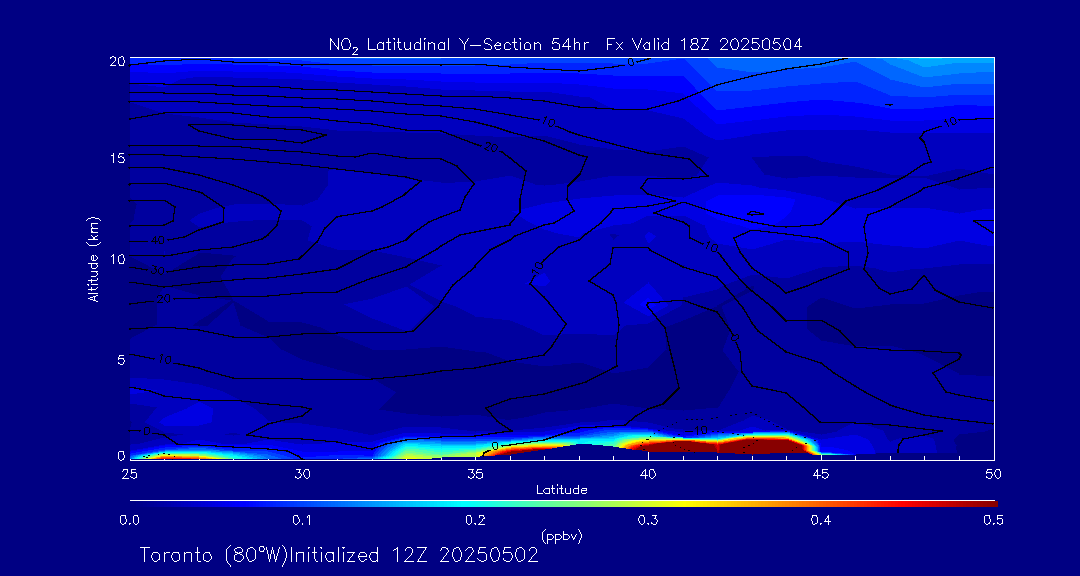Click the altitude axis tick label "15"
The height and width of the screenshot is (576, 1080).
(x=116, y=157)
